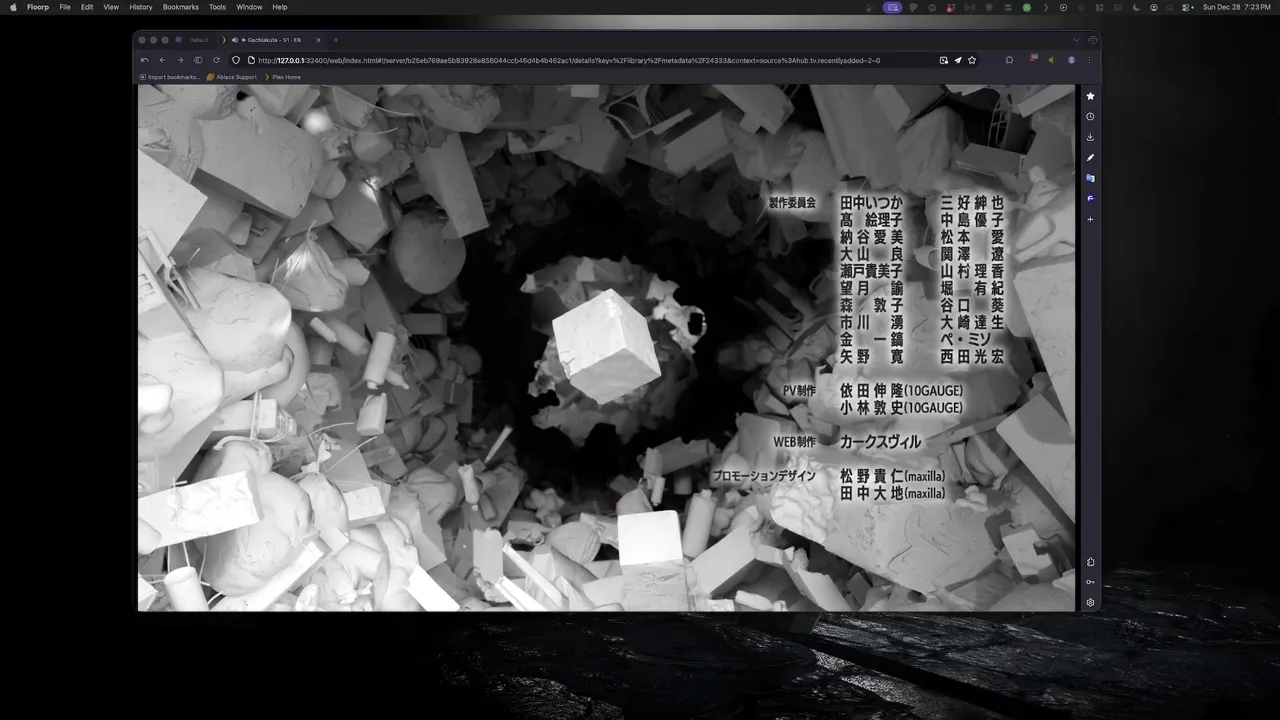Image resolution: width=1280 pixels, height=720 pixels.
Task: Open the Ablaze Support bookmark
Action: [232, 77]
